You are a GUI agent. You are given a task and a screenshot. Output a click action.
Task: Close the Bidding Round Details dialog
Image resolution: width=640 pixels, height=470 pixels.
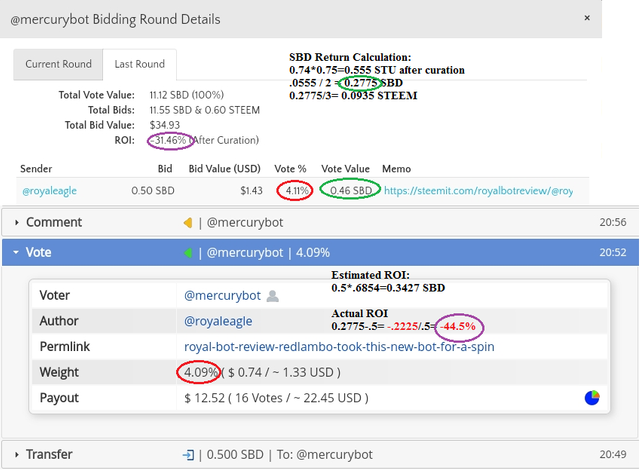click(x=587, y=18)
